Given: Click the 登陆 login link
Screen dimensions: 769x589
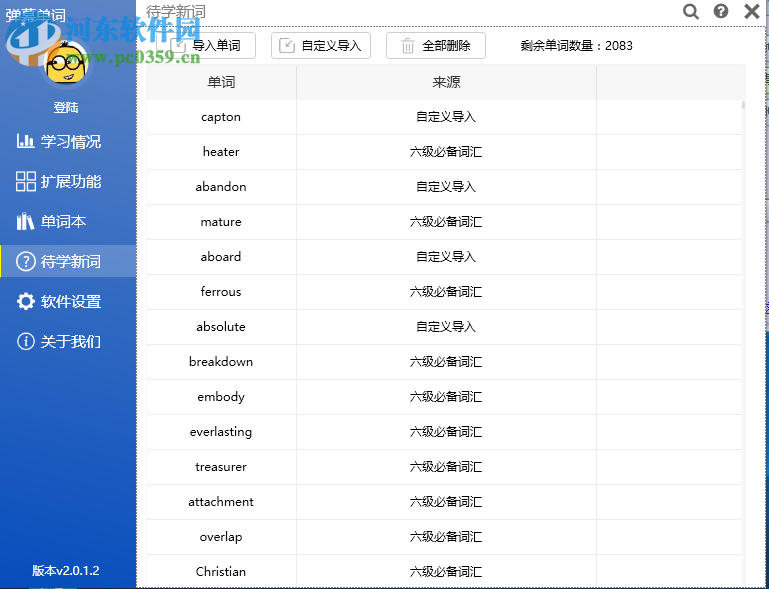Looking at the screenshot, I should (x=66, y=107).
